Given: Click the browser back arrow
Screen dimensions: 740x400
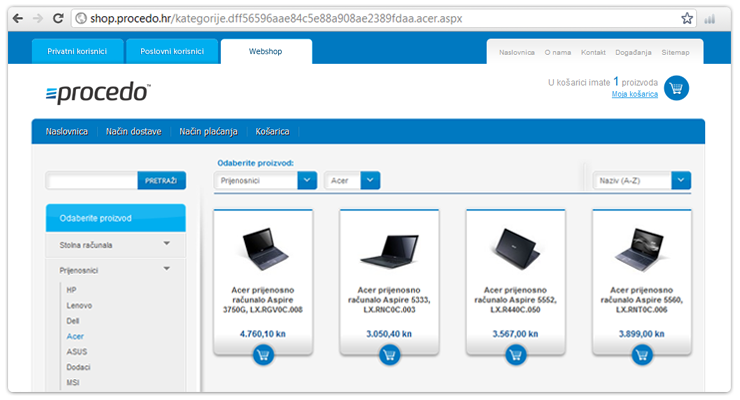Looking at the screenshot, I should (18, 18).
